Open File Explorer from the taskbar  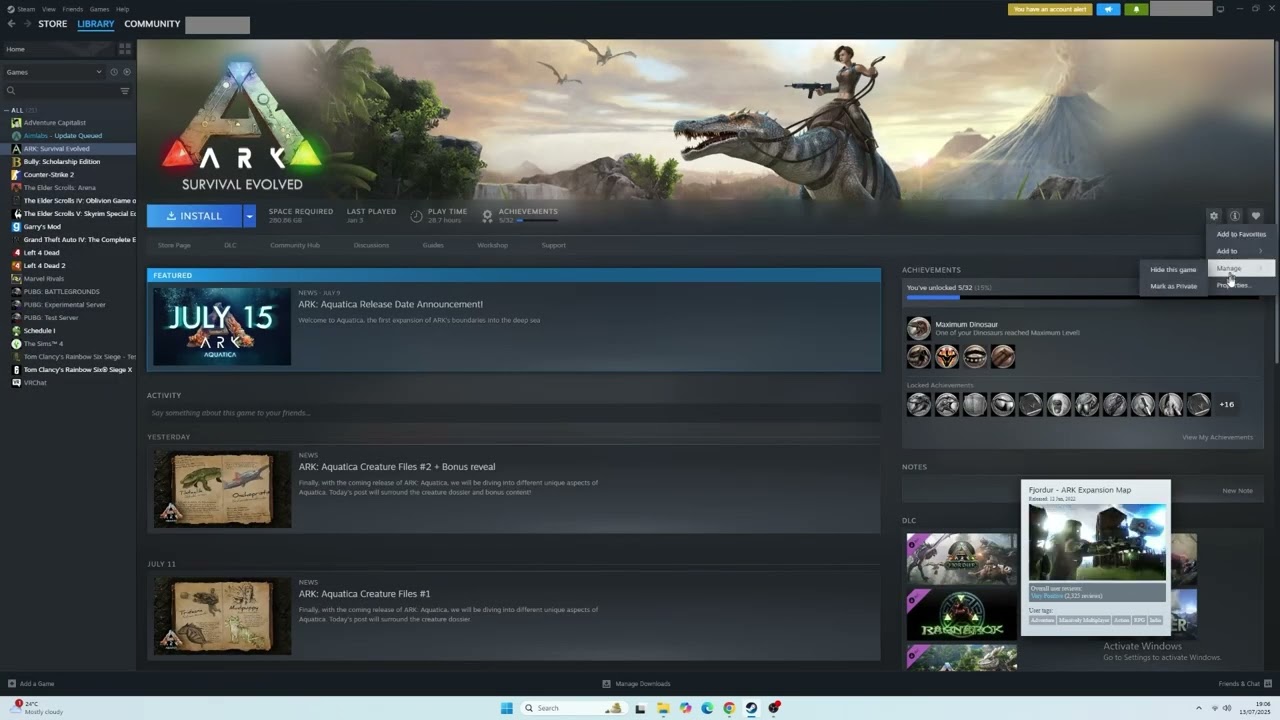point(663,708)
